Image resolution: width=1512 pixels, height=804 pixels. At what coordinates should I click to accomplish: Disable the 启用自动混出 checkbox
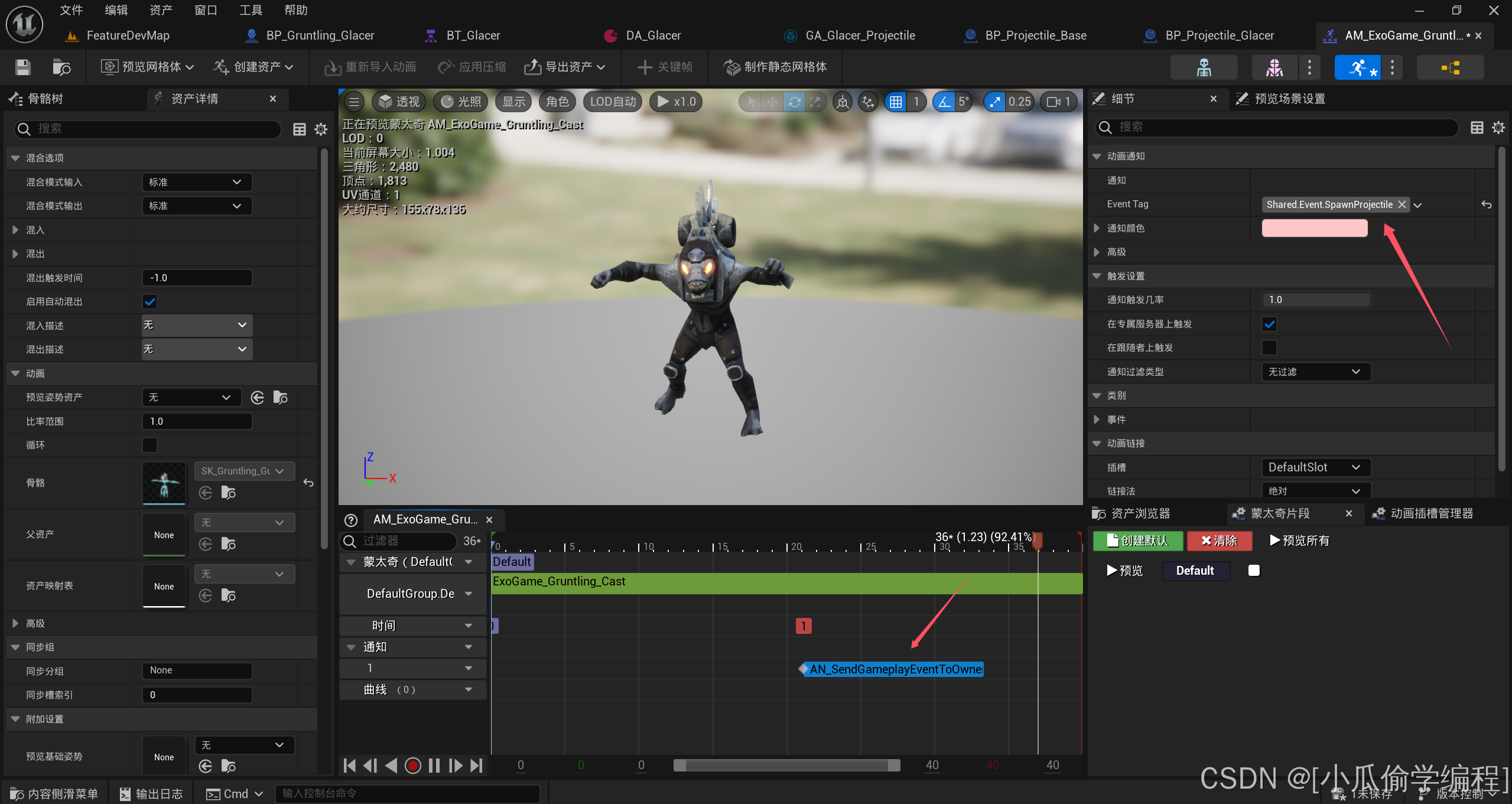150,302
